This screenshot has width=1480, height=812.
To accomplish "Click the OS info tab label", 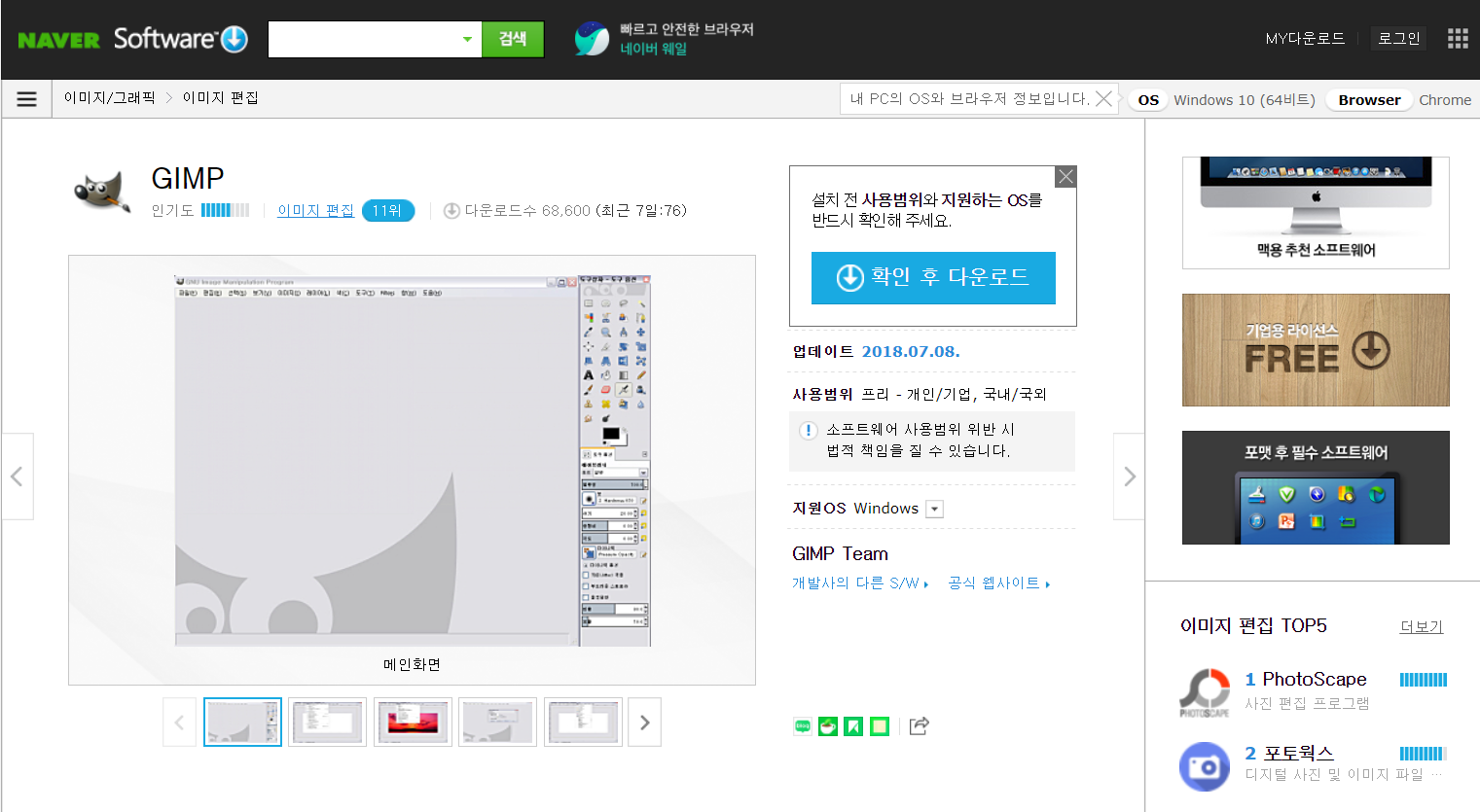I will pyautogui.click(x=1148, y=99).
